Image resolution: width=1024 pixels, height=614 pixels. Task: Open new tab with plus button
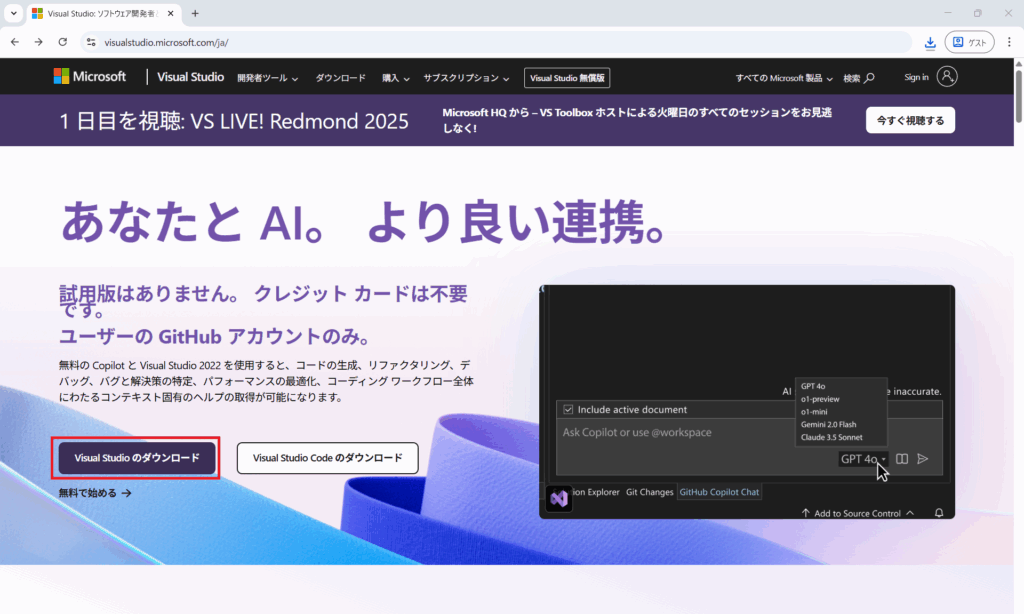point(195,14)
